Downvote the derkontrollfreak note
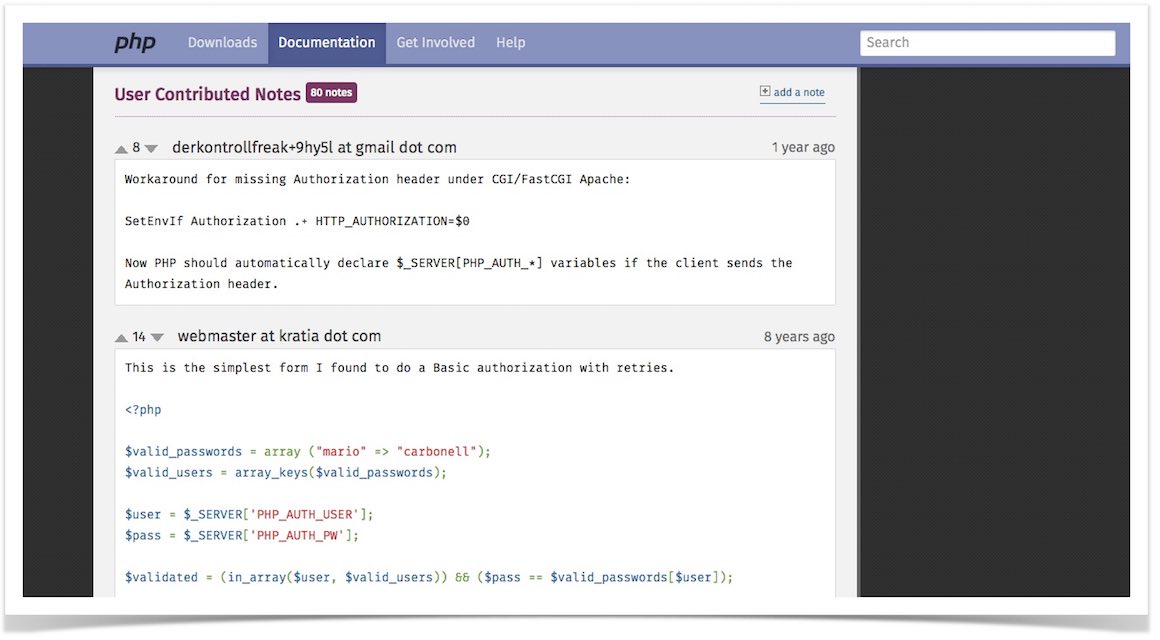 click(x=151, y=149)
